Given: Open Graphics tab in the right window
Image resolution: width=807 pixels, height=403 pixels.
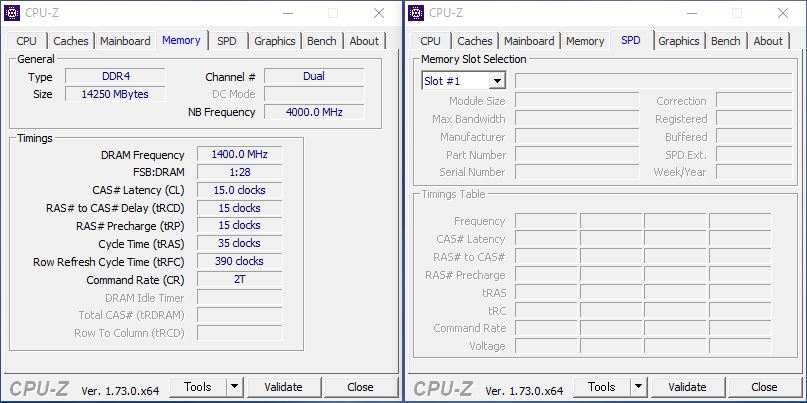Looking at the screenshot, I should click(x=679, y=41).
